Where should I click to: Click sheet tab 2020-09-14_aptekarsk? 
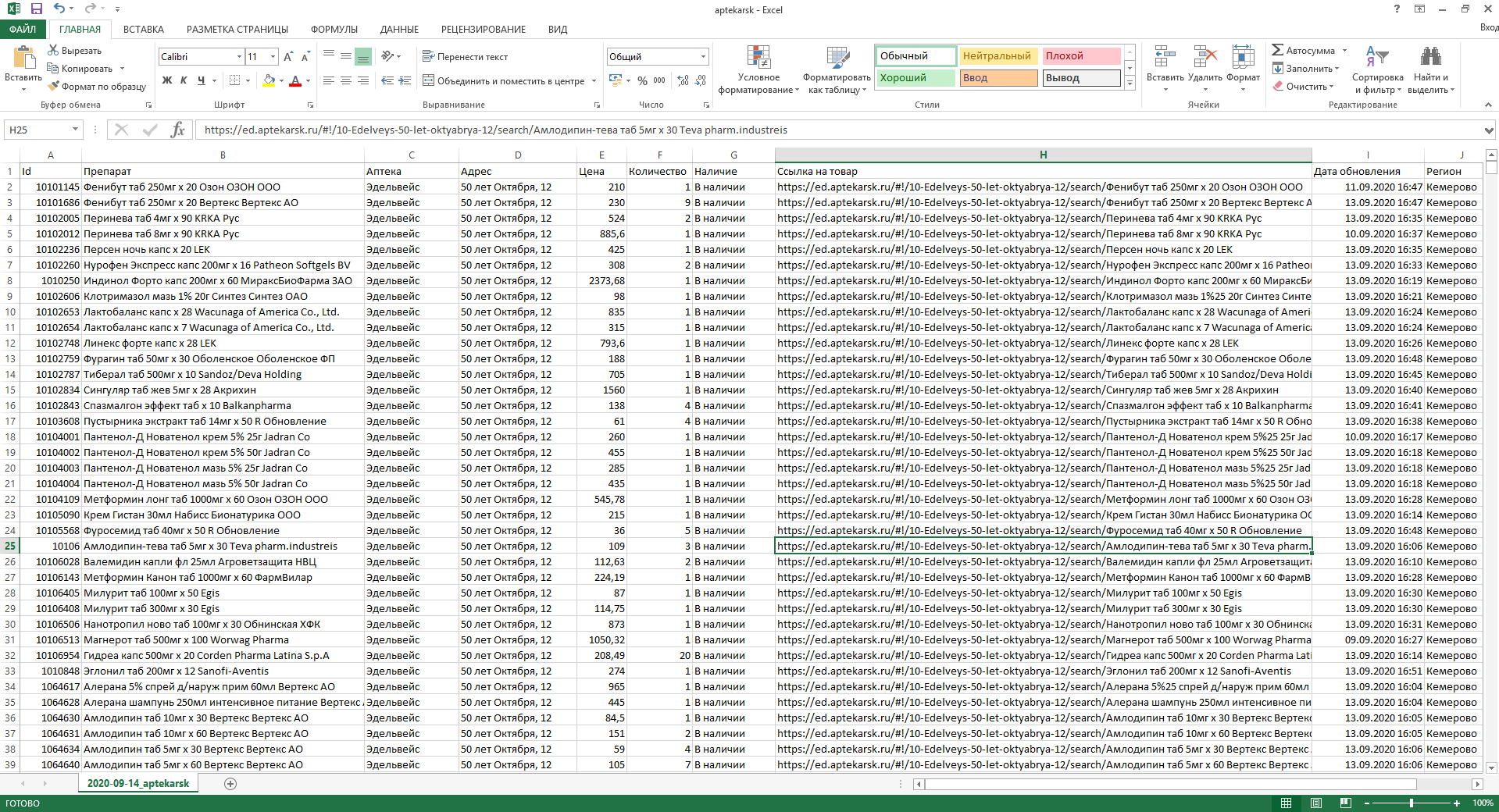coord(138,783)
